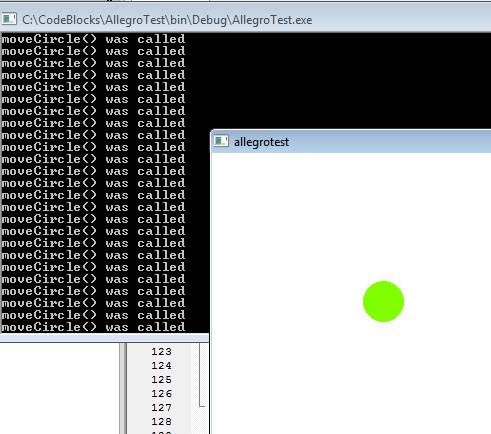Click the console's horizontal scrollbar track
This screenshot has height=434, width=491.
[x=104, y=338]
